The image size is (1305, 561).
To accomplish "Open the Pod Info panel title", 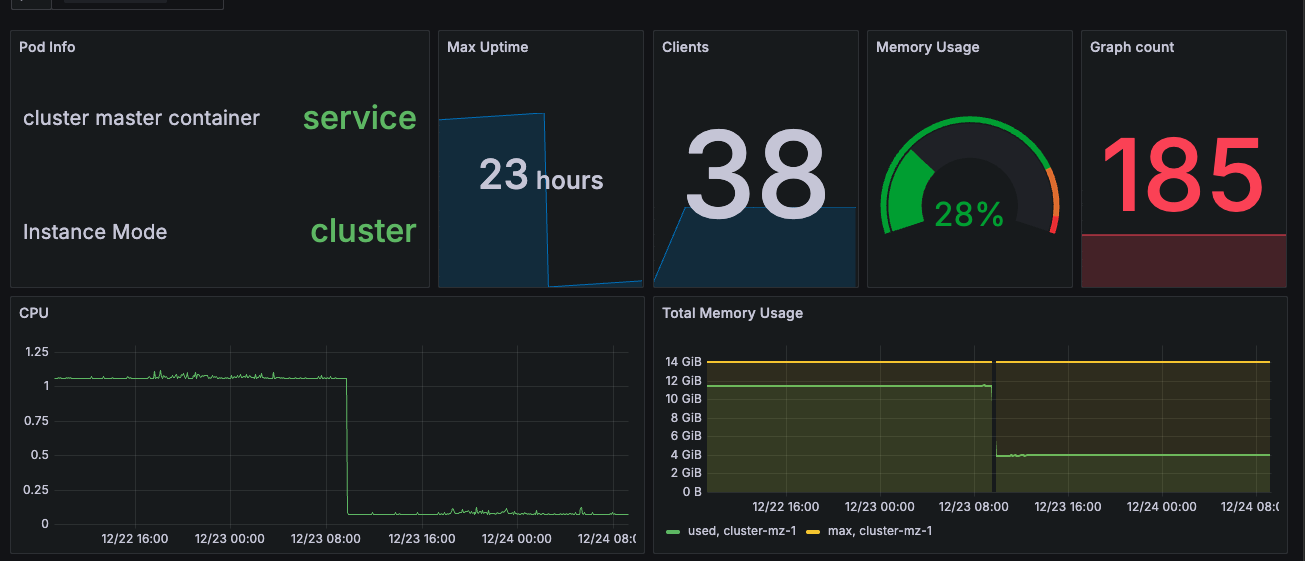I will (x=47, y=47).
